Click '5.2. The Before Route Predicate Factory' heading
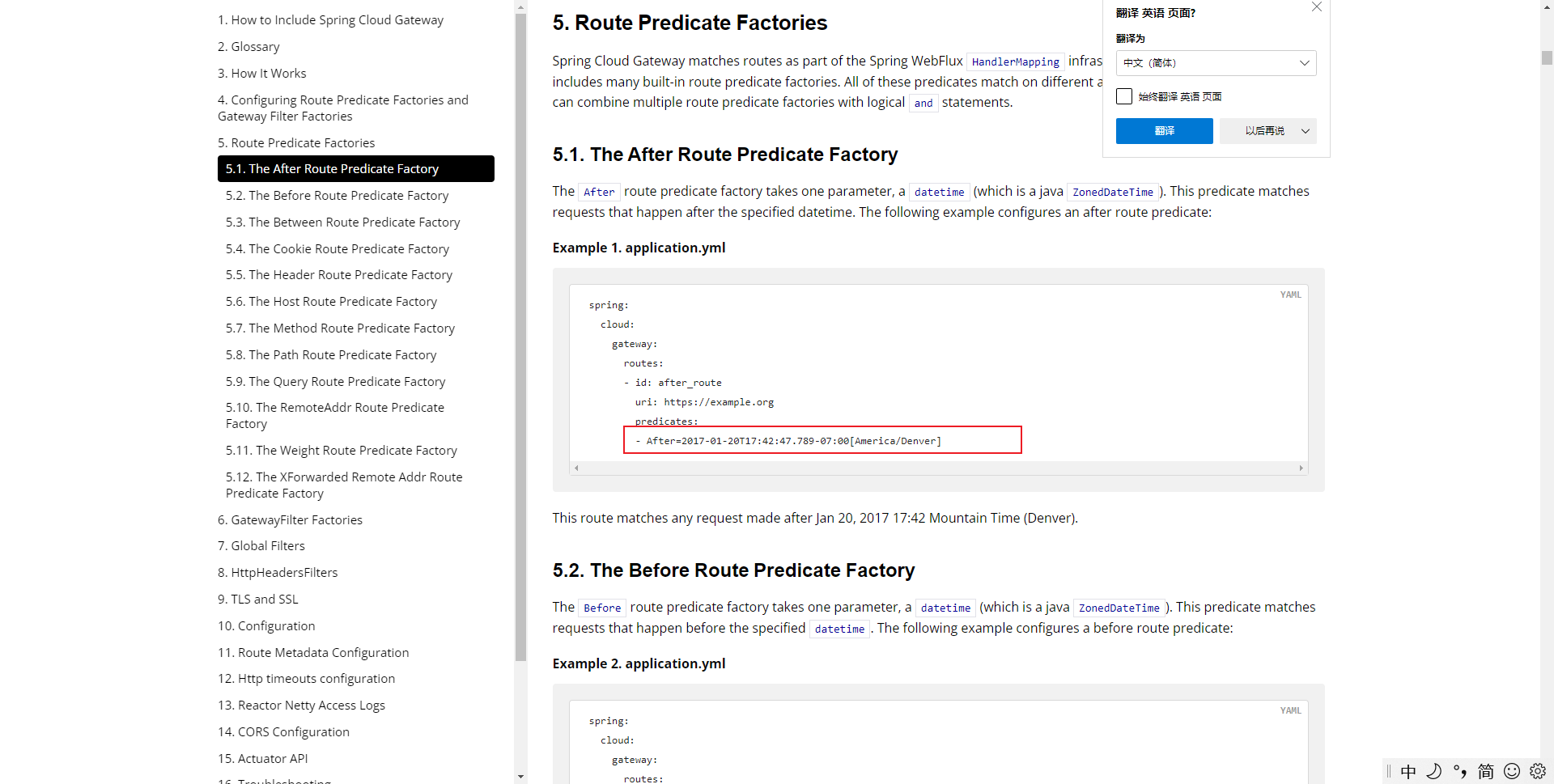The width and height of the screenshot is (1554, 784). click(733, 570)
